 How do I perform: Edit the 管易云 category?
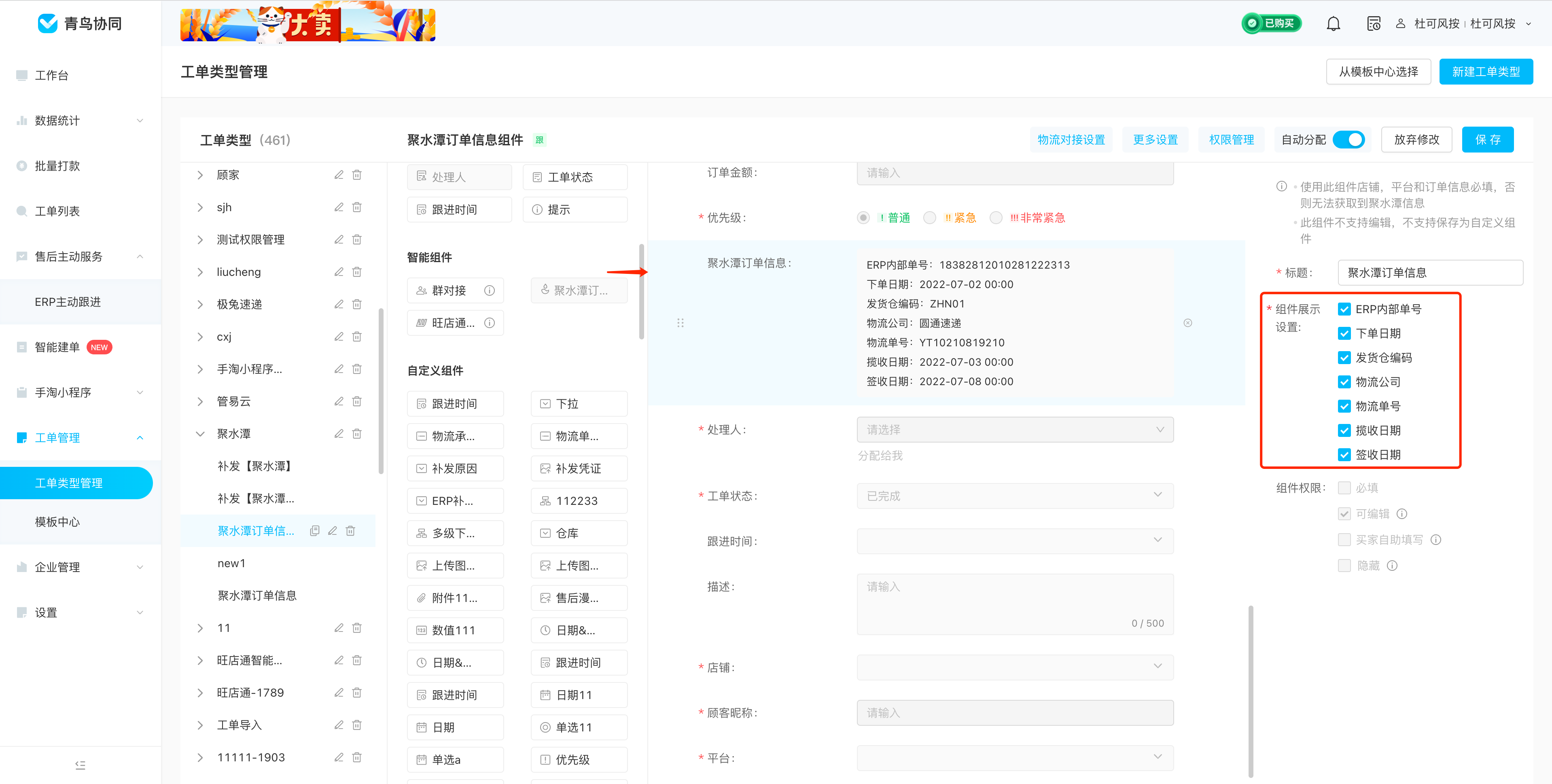339,401
